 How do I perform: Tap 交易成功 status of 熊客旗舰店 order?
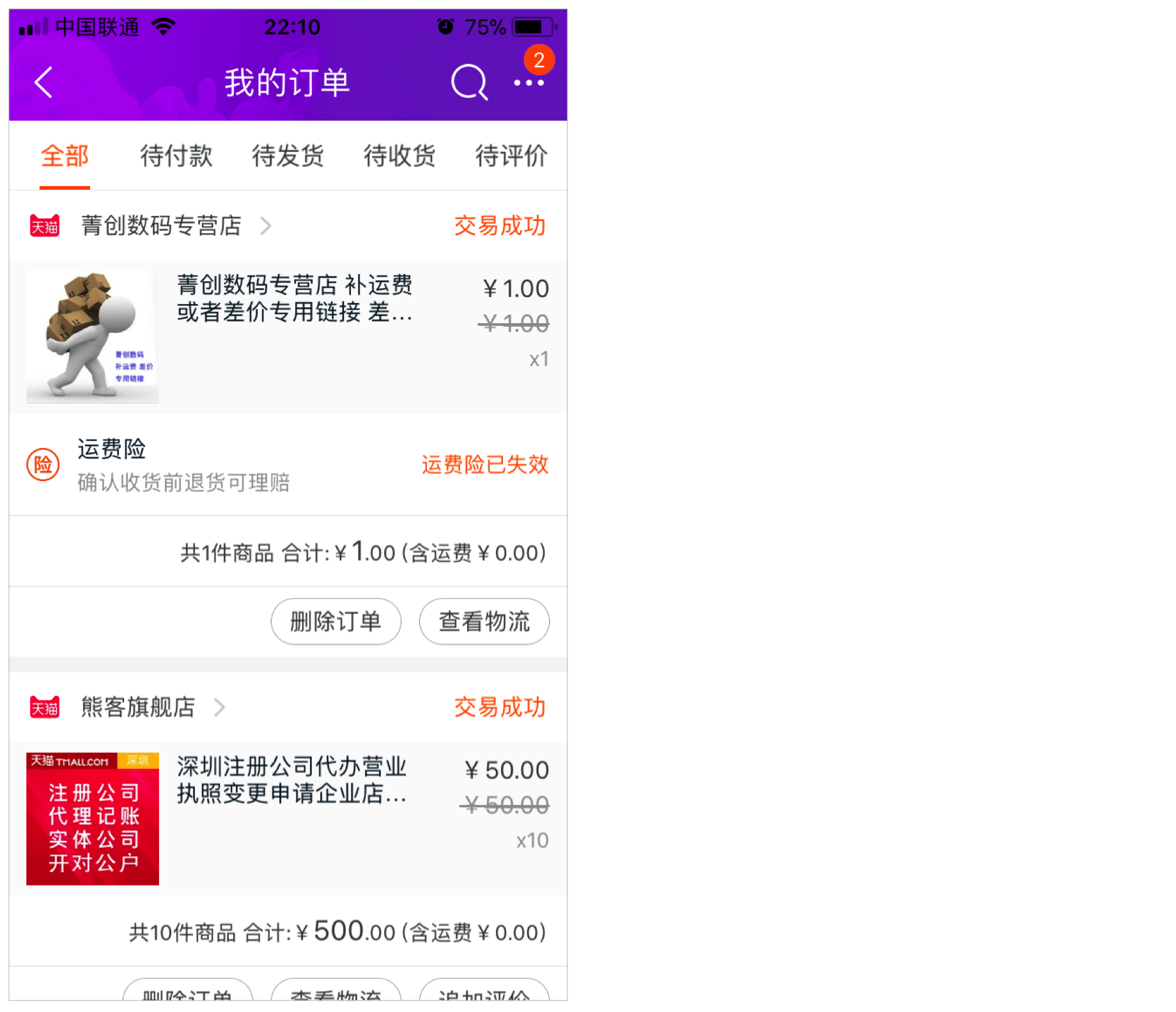point(500,708)
